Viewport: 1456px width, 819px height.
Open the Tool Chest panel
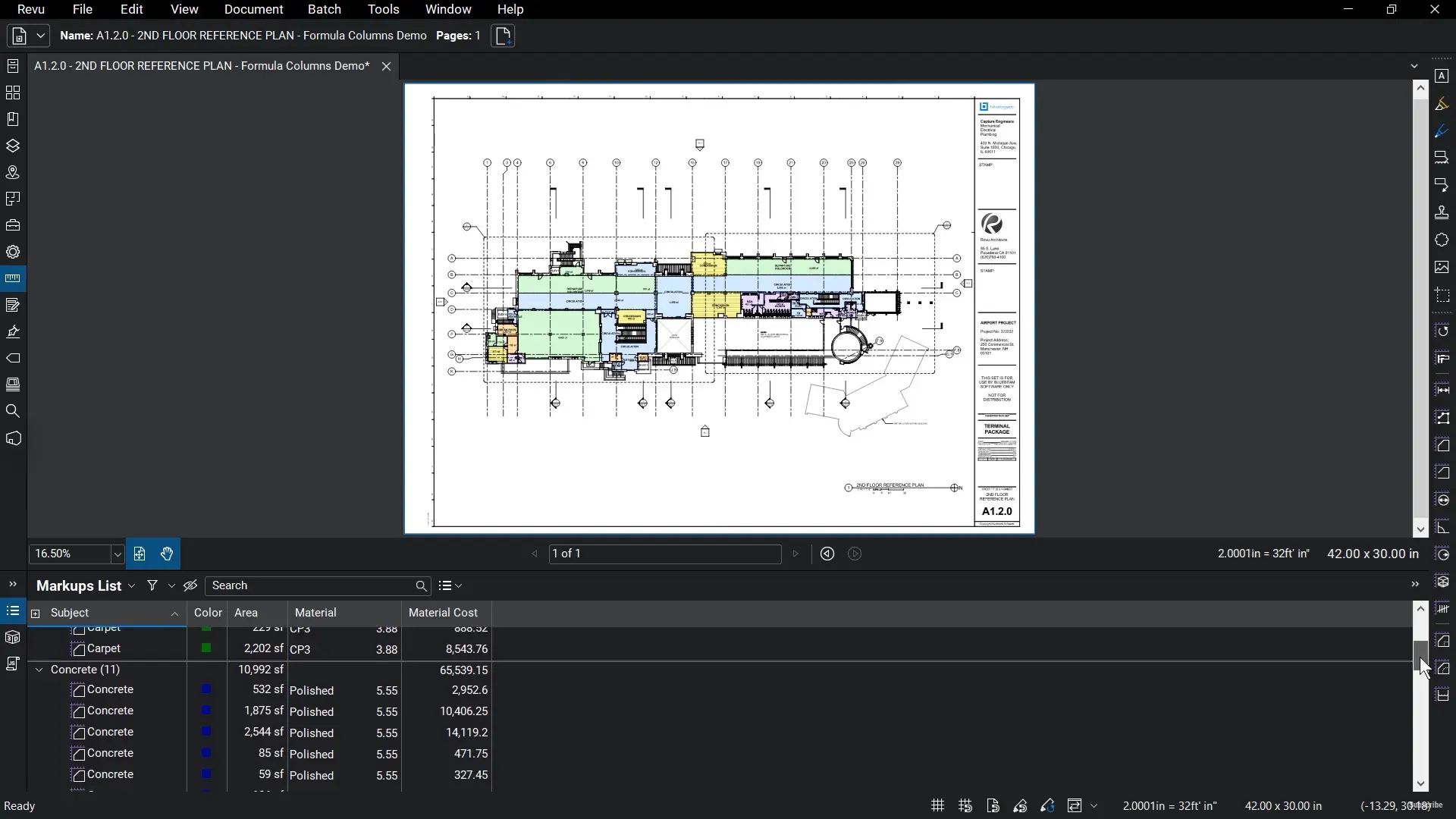coord(13,225)
